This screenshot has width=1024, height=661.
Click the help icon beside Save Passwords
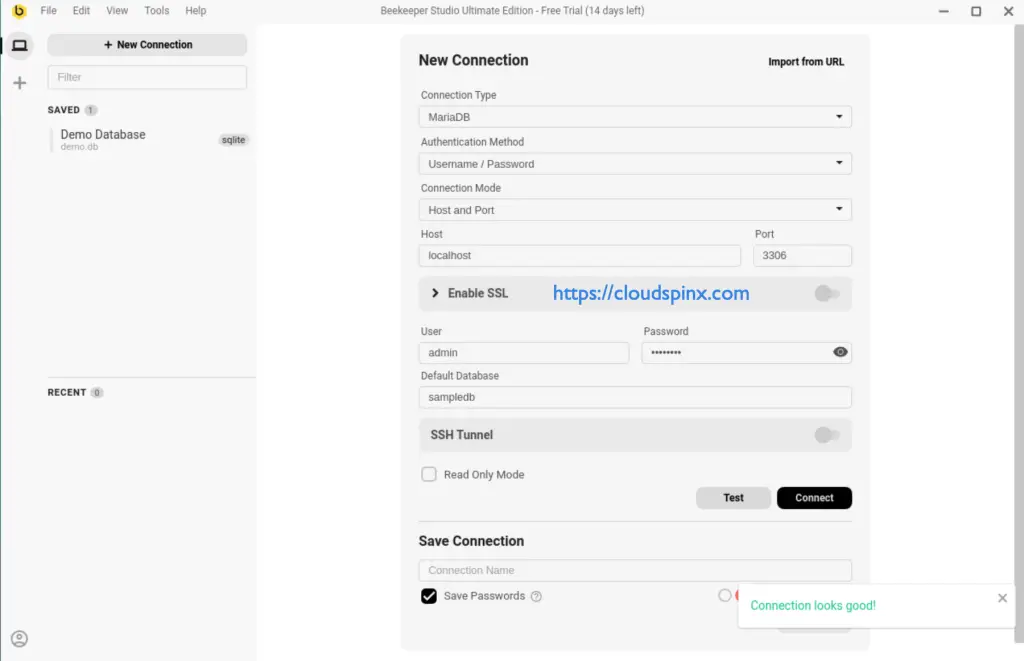click(x=536, y=596)
